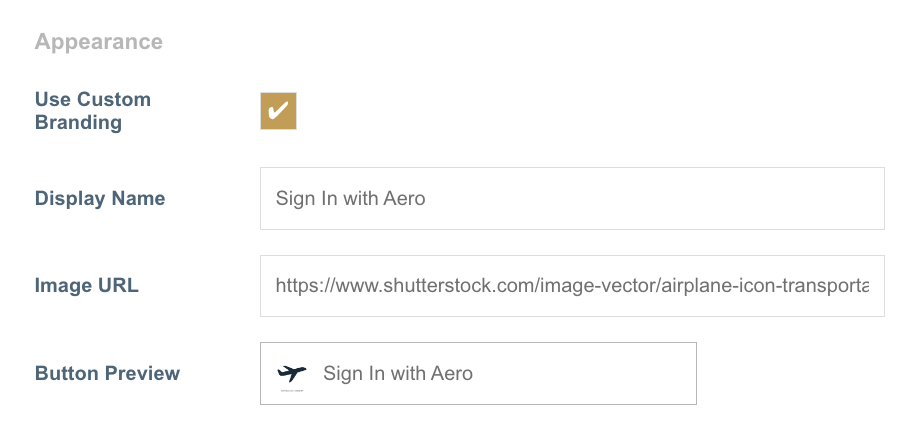The height and width of the screenshot is (433, 904).
Task: Click the Appearance section heading
Action: [98, 42]
